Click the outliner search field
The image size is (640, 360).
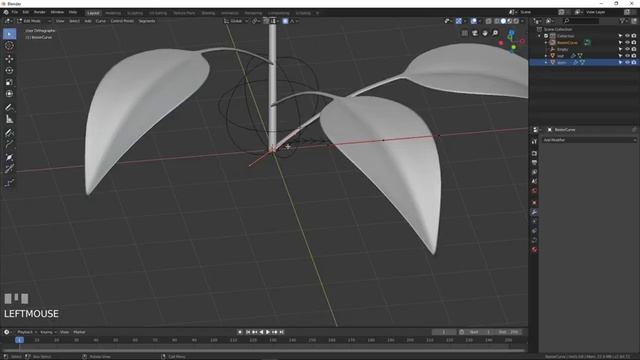tap(581, 21)
